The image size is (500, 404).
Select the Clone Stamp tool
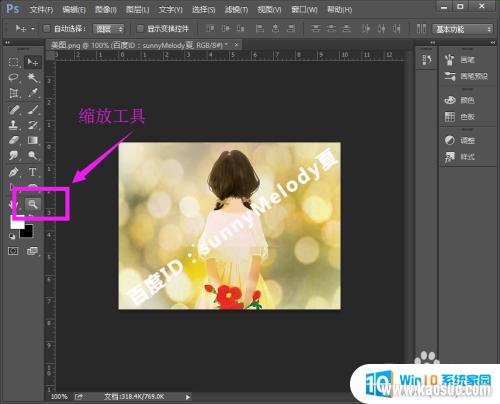point(14,125)
